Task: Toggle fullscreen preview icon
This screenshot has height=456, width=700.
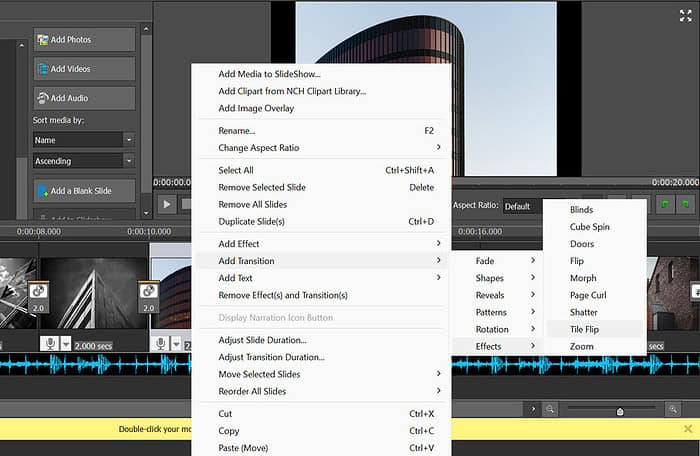Action: click(685, 15)
